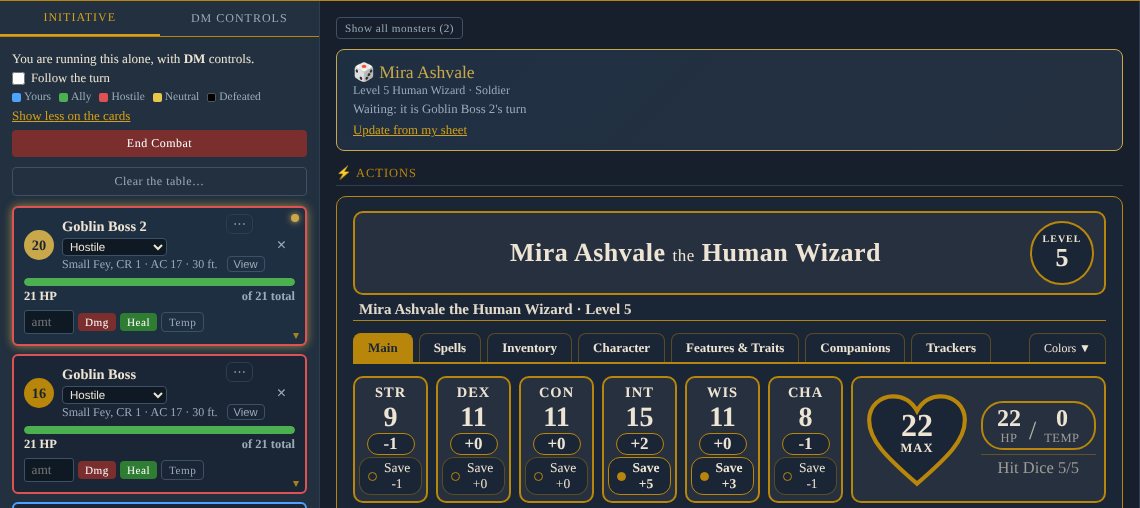Toggle CHA saving throw proficiency
Viewport: 1140px width, 508px height.
(787, 477)
